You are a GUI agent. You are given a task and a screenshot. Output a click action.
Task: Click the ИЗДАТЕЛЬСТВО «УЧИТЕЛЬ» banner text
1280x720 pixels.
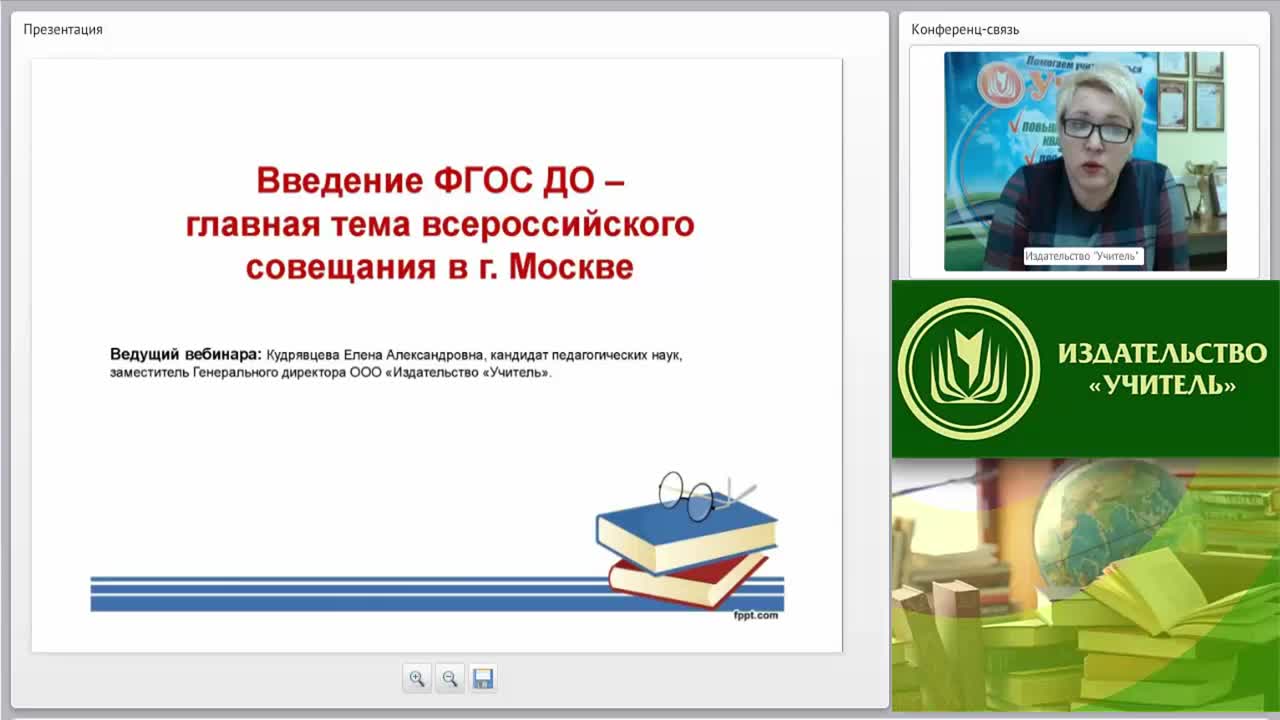click(x=1162, y=369)
